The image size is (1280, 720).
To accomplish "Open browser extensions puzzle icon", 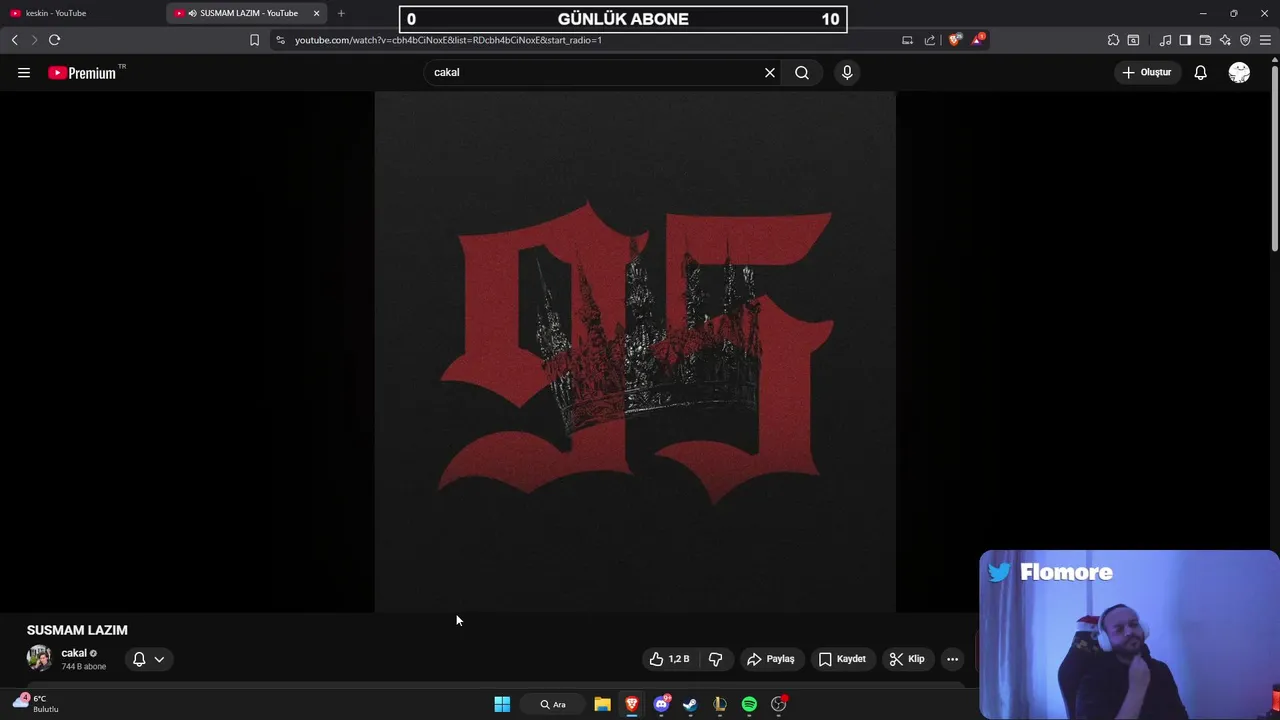I will (1113, 40).
